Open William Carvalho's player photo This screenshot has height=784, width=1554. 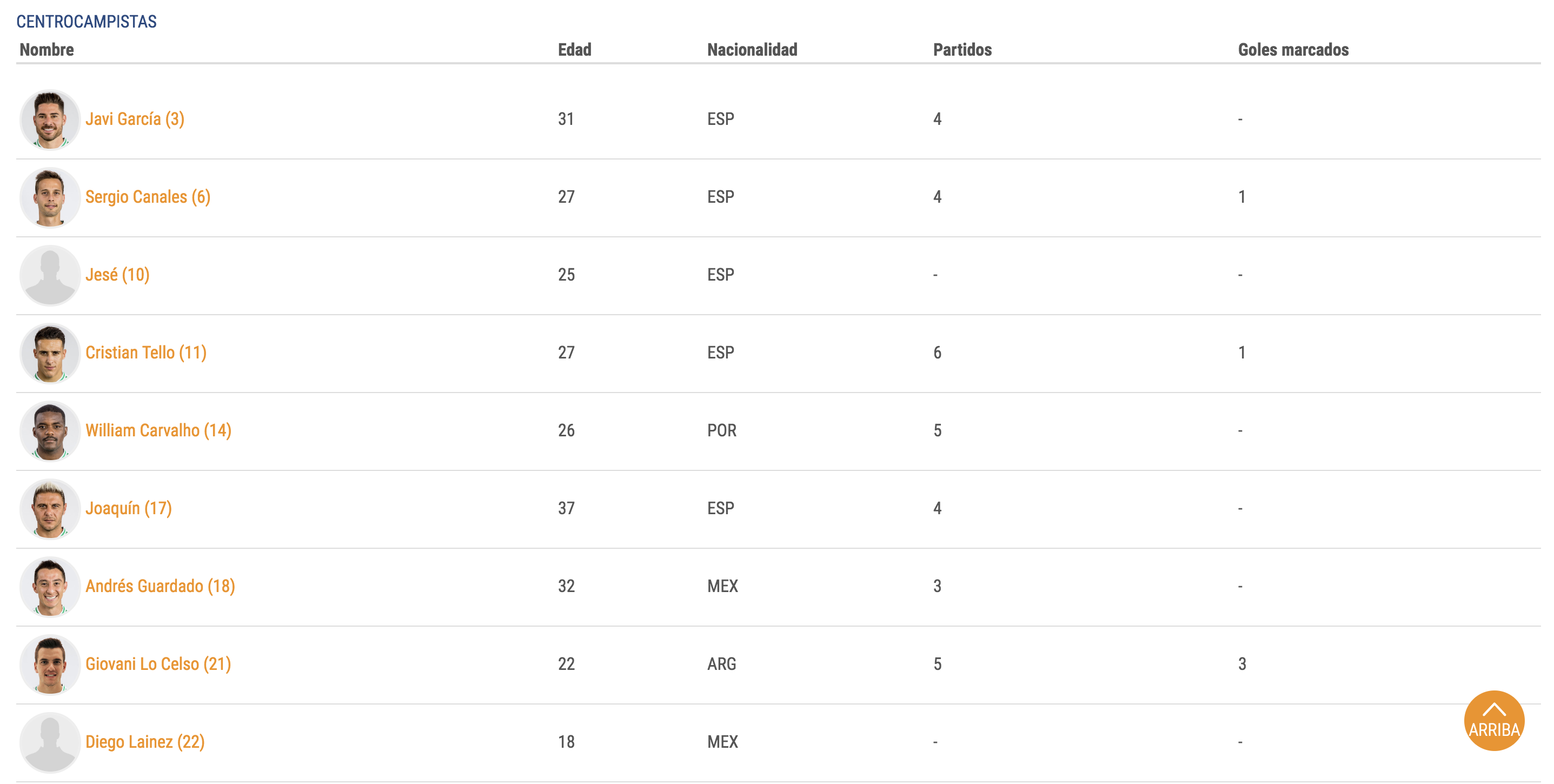point(50,430)
